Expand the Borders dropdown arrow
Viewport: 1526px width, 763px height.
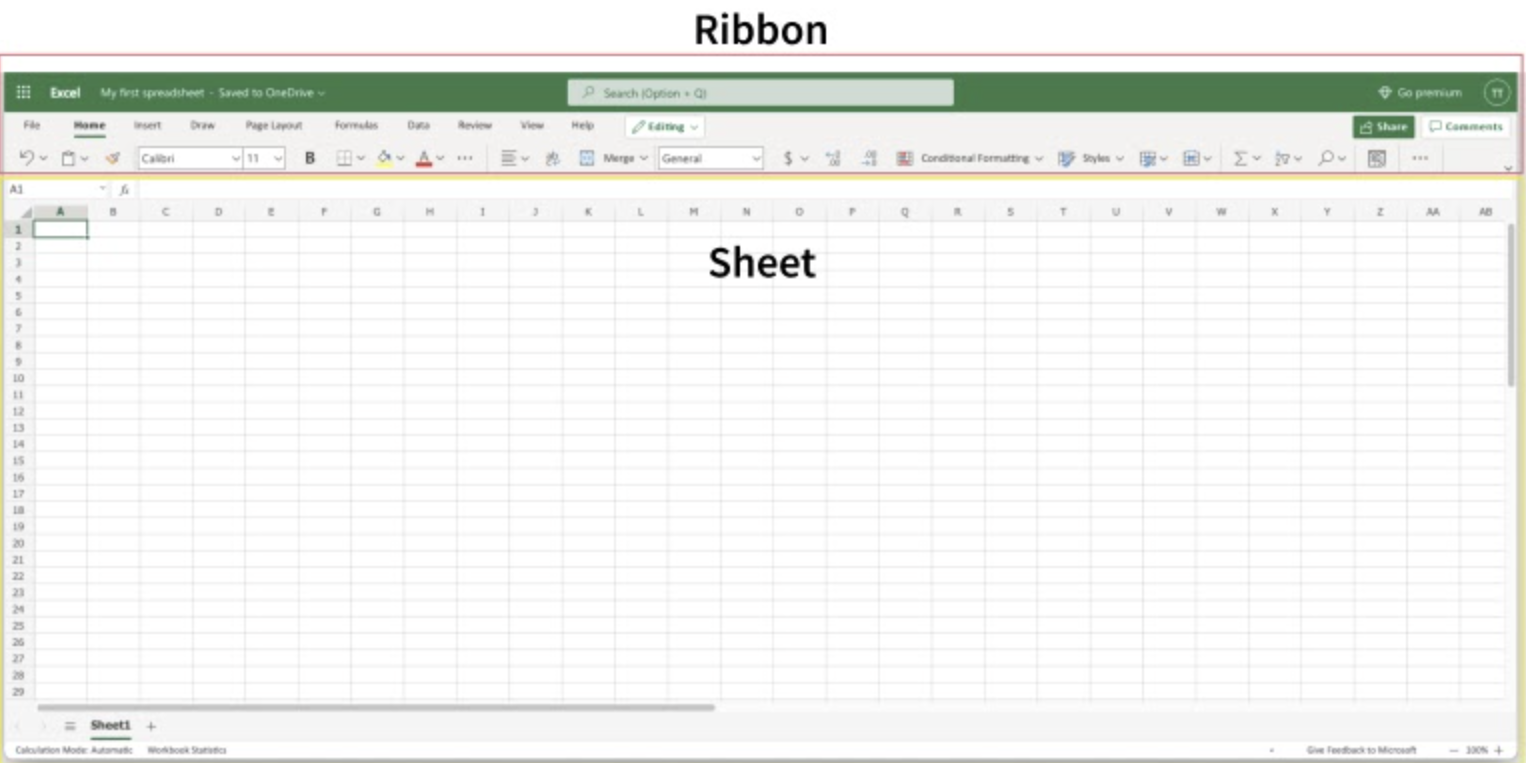(x=360, y=157)
